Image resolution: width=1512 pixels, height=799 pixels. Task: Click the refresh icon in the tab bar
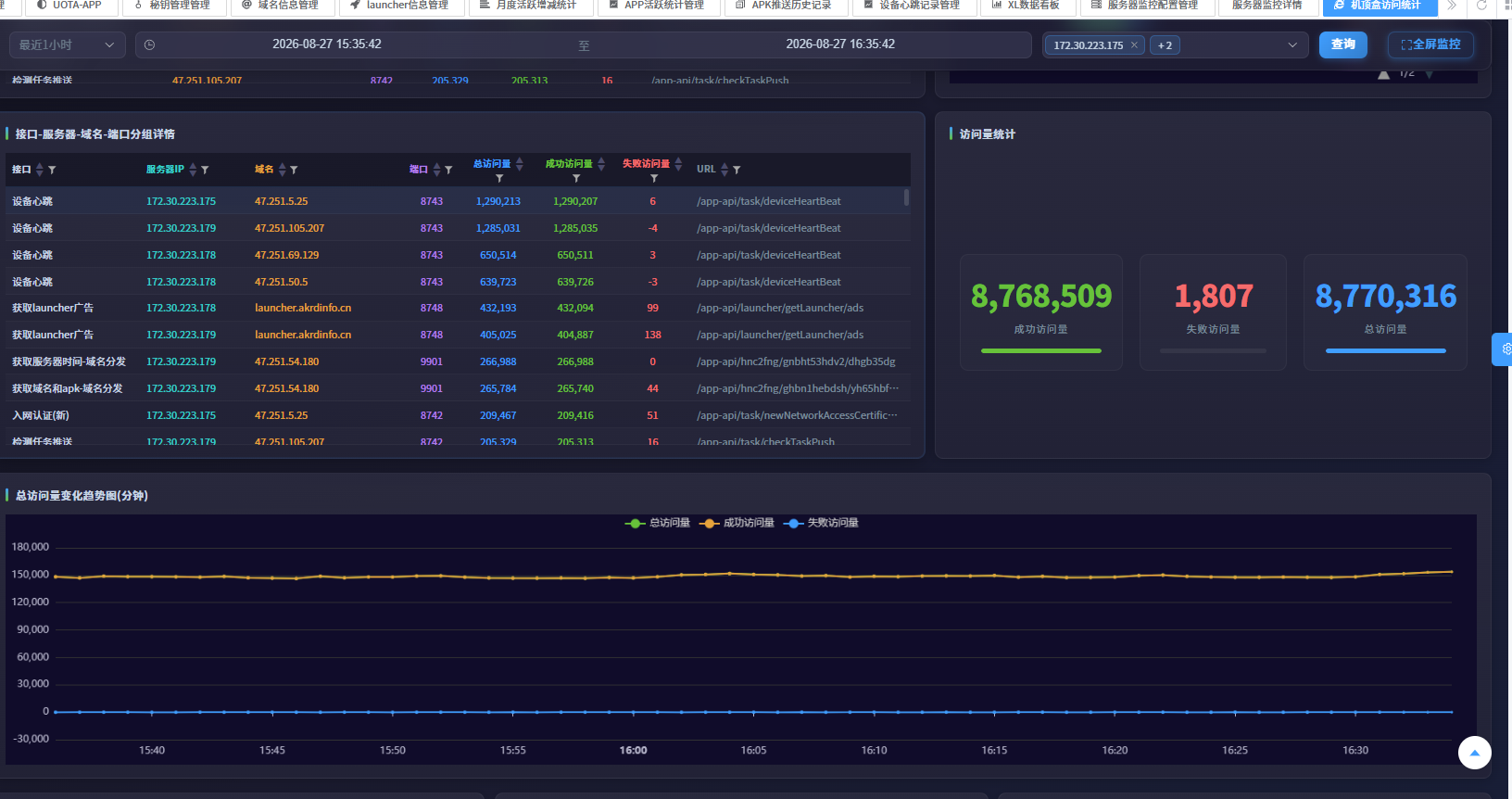1481,6
